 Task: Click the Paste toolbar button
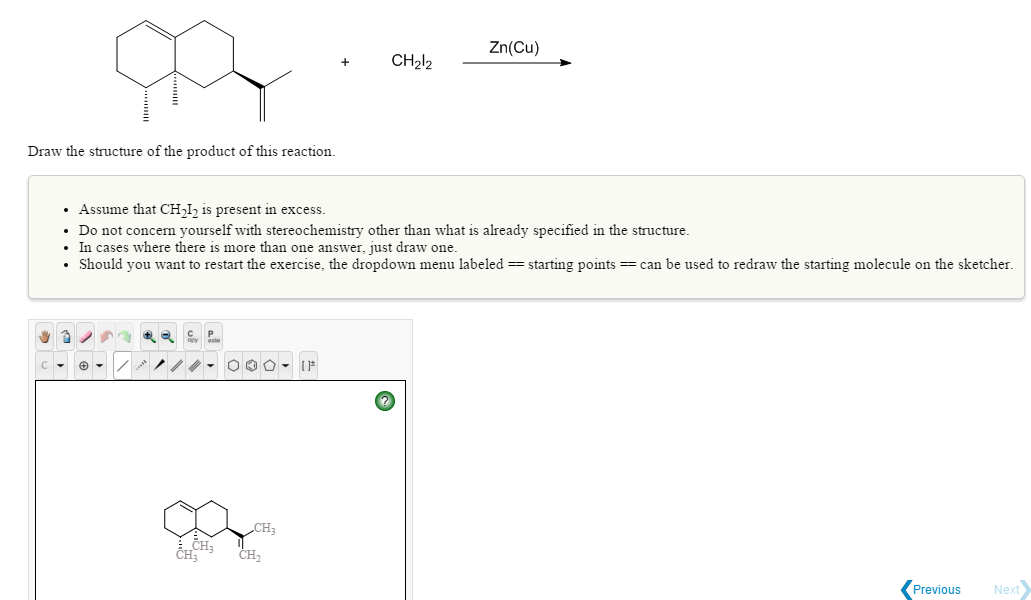210,336
